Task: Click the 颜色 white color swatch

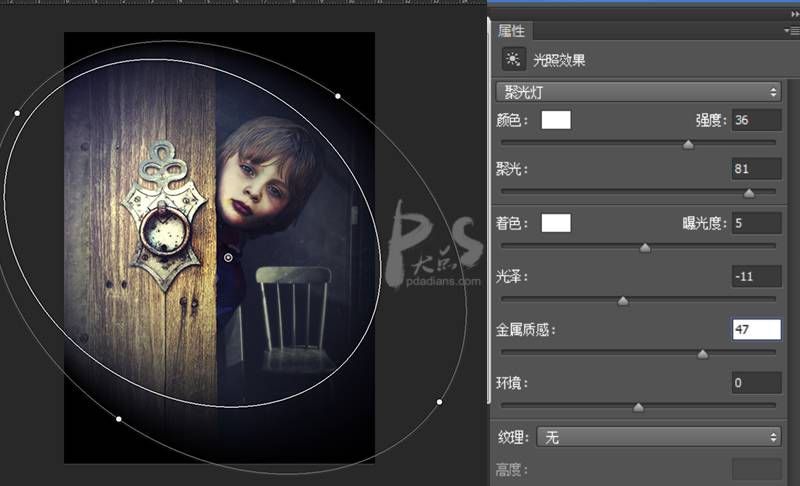Action: 556,120
